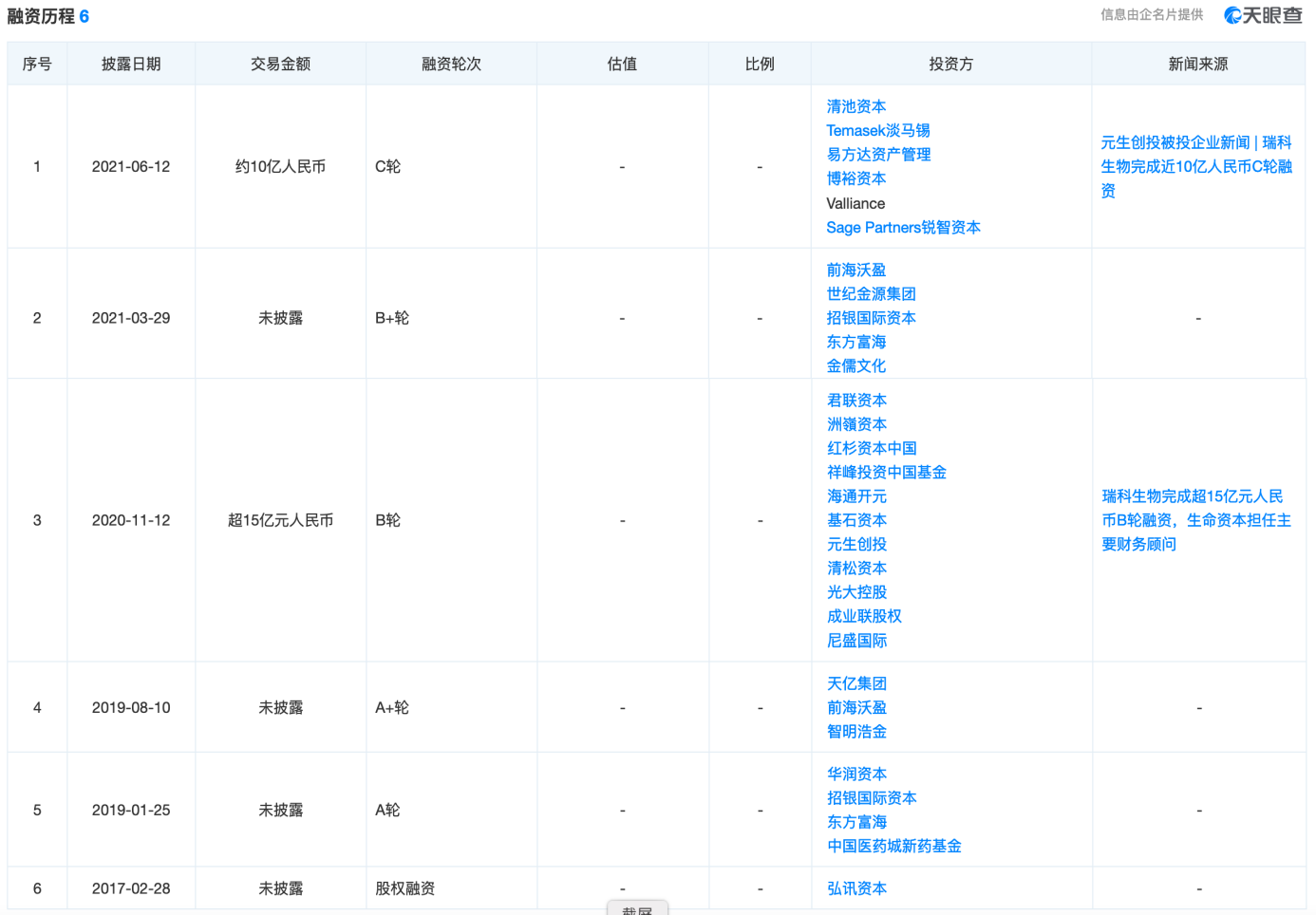Image resolution: width=1316 pixels, height=915 pixels.
Task: Click the 截屏 button at bottom
Action: tap(637, 909)
